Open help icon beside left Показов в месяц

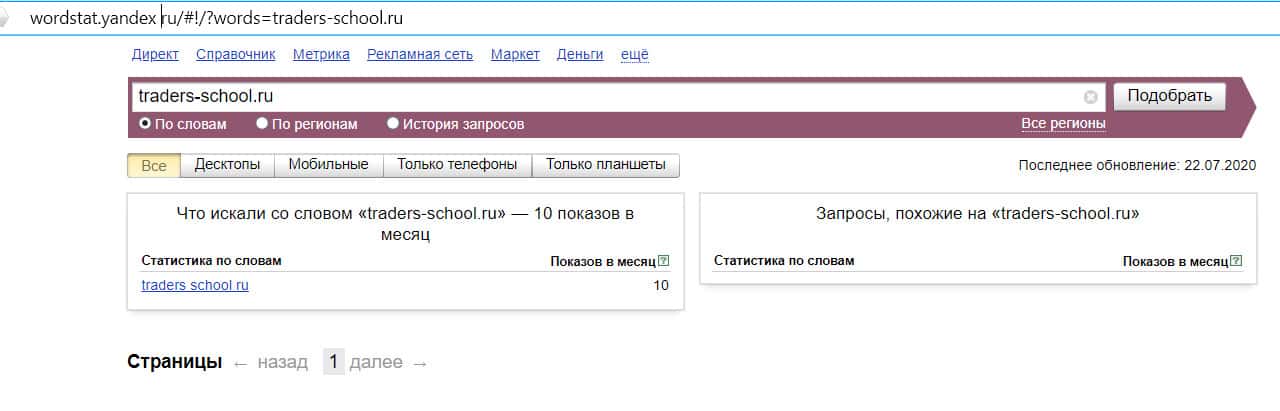(x=664, y=261)
